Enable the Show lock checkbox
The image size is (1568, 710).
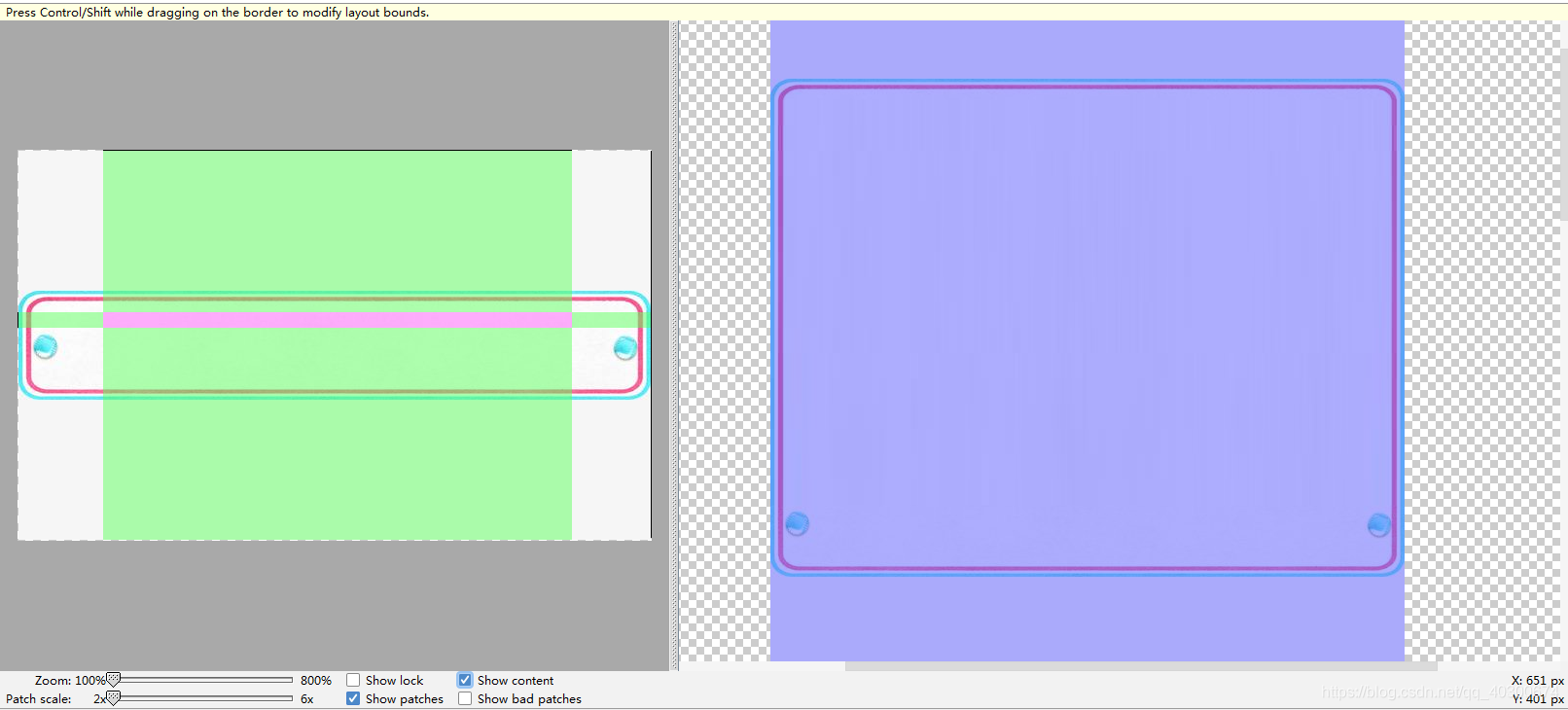(353, 681)
